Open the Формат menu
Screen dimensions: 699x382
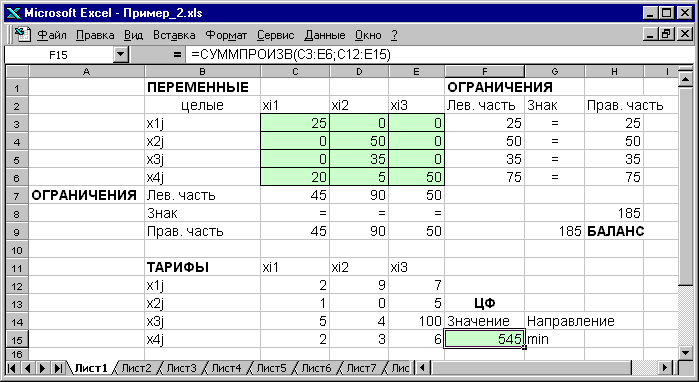tap(226, 35)
